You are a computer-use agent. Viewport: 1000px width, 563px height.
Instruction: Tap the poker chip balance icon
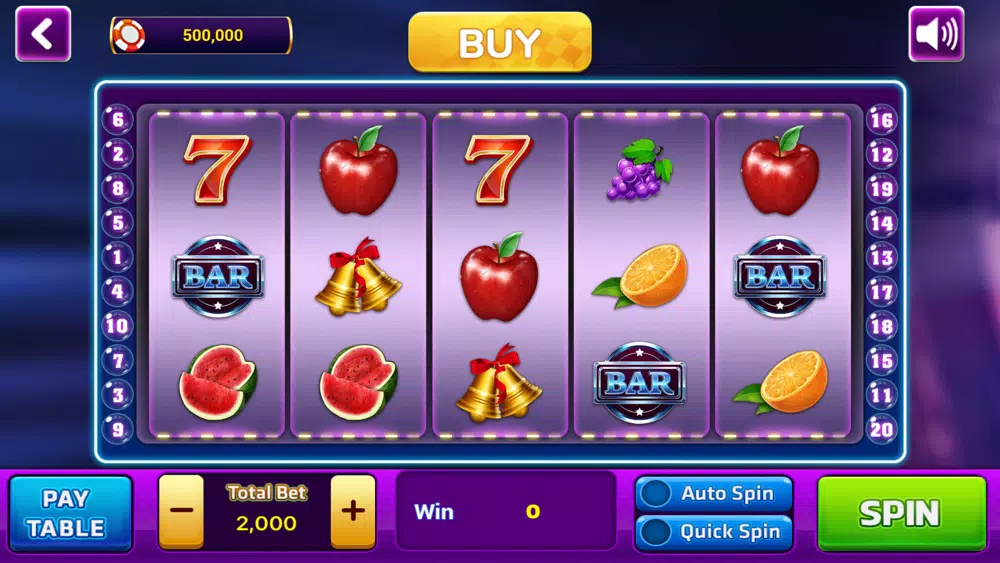pos(129,35)
